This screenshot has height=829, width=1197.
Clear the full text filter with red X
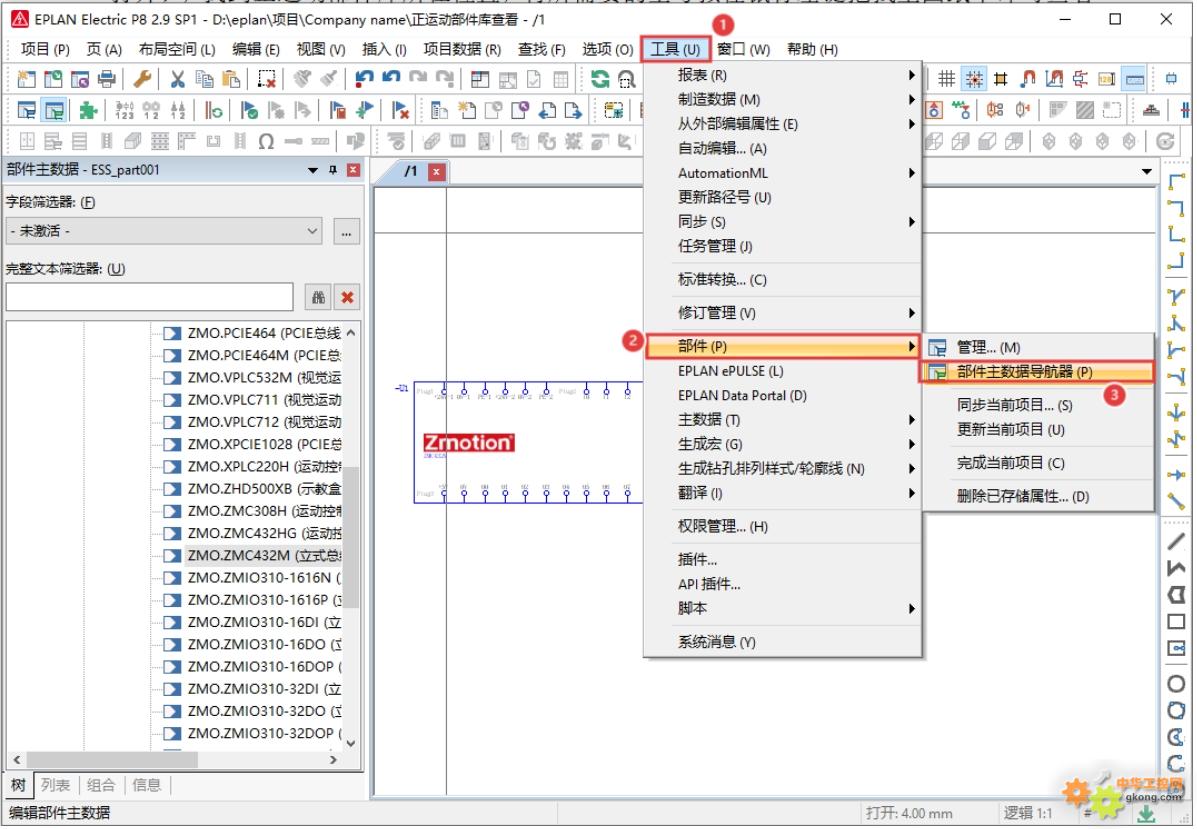[347, 297]
